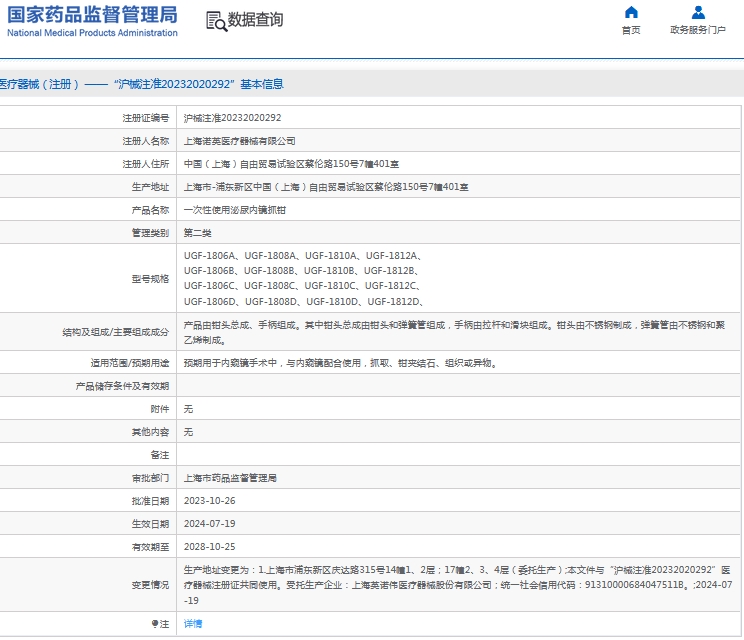This screenshot has width=744, height=640.
Task: Click the 管理类别 value 第二类
Action: coord(197,233)
